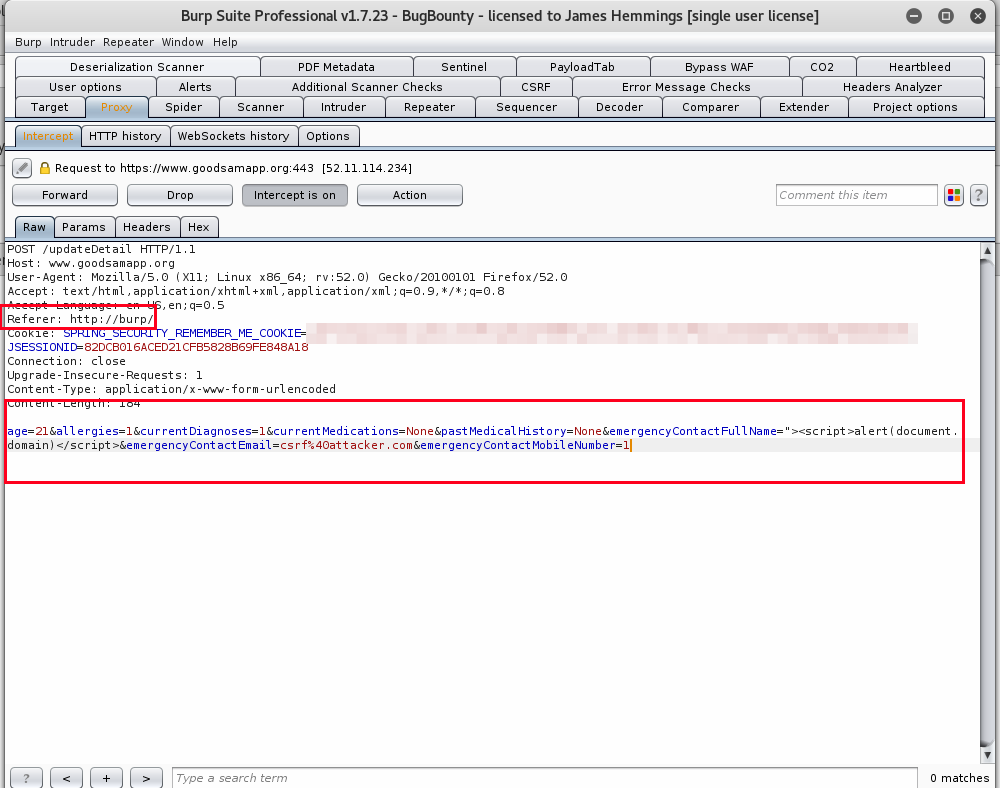Switch to the Sequencer tab
Viewport: 1000px width, 788px height.
click(x=527, y=107)
